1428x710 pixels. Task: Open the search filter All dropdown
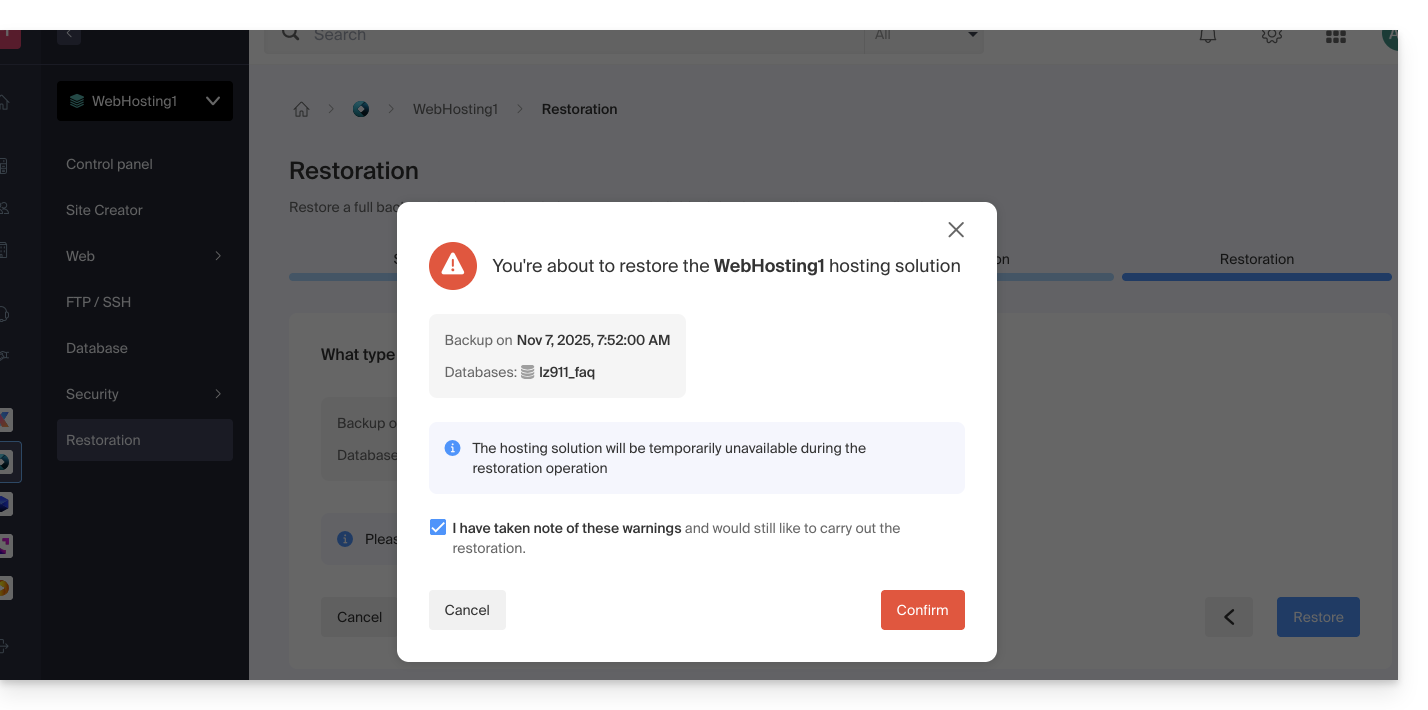pyautogui.click(x=925, y=36)
